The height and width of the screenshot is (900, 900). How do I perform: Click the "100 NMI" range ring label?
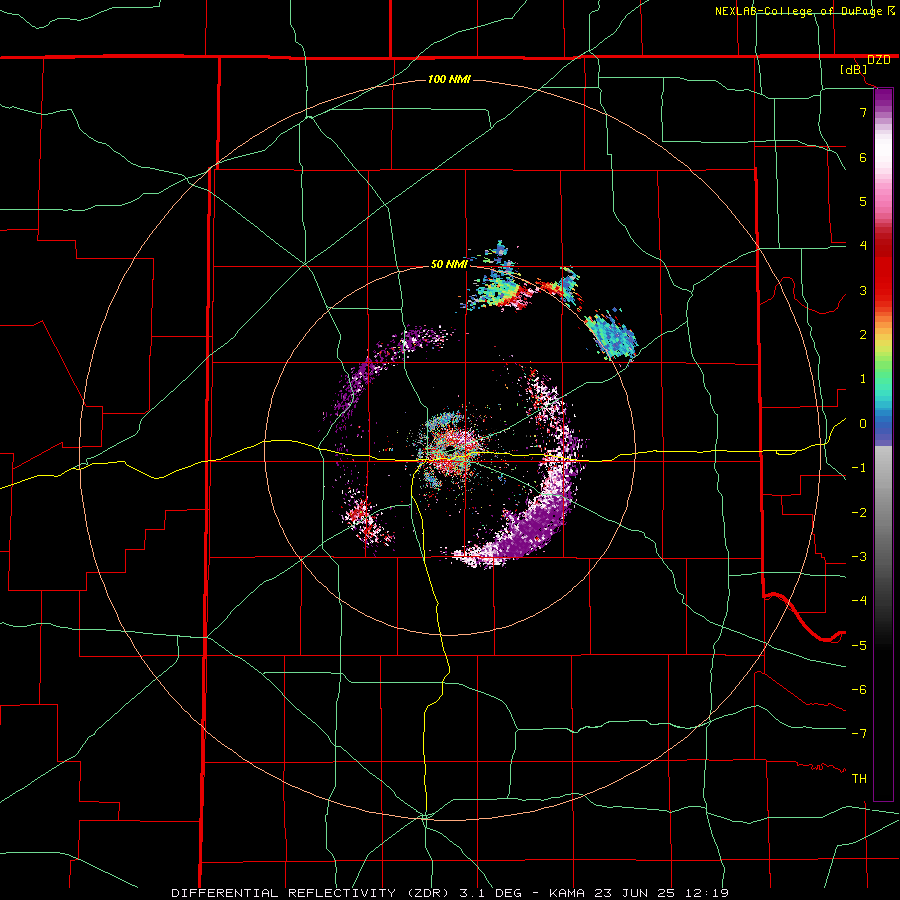449,79
